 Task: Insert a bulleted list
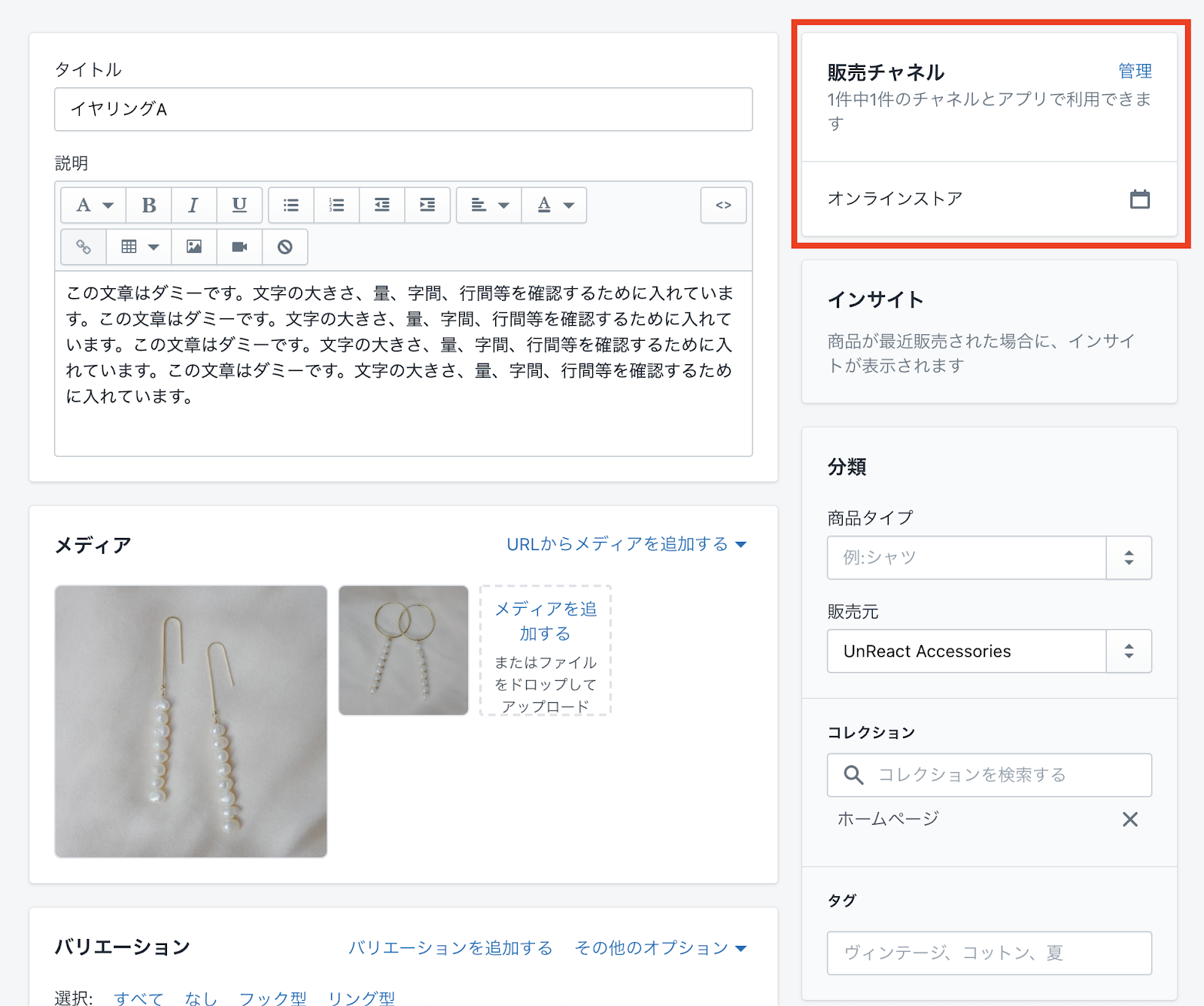click(291, 205)
